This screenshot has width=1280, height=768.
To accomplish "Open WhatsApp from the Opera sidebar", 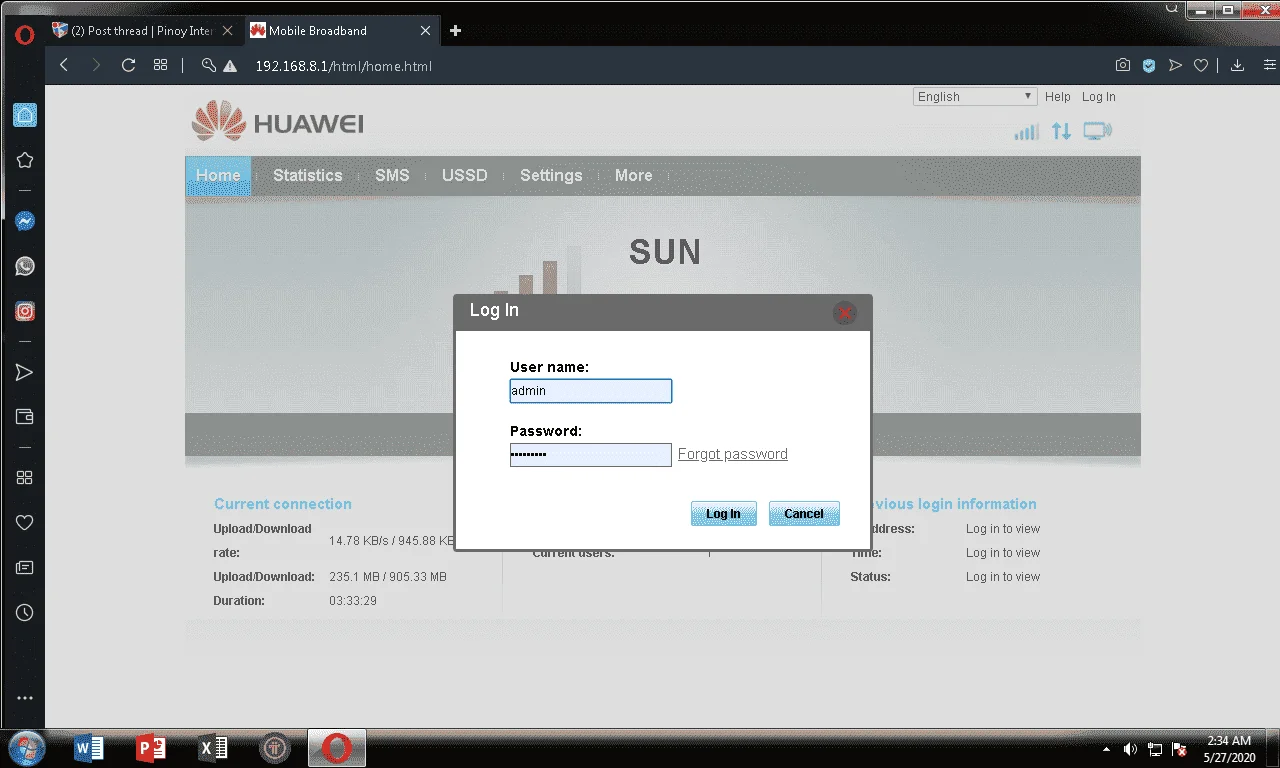I will point(25,266).
